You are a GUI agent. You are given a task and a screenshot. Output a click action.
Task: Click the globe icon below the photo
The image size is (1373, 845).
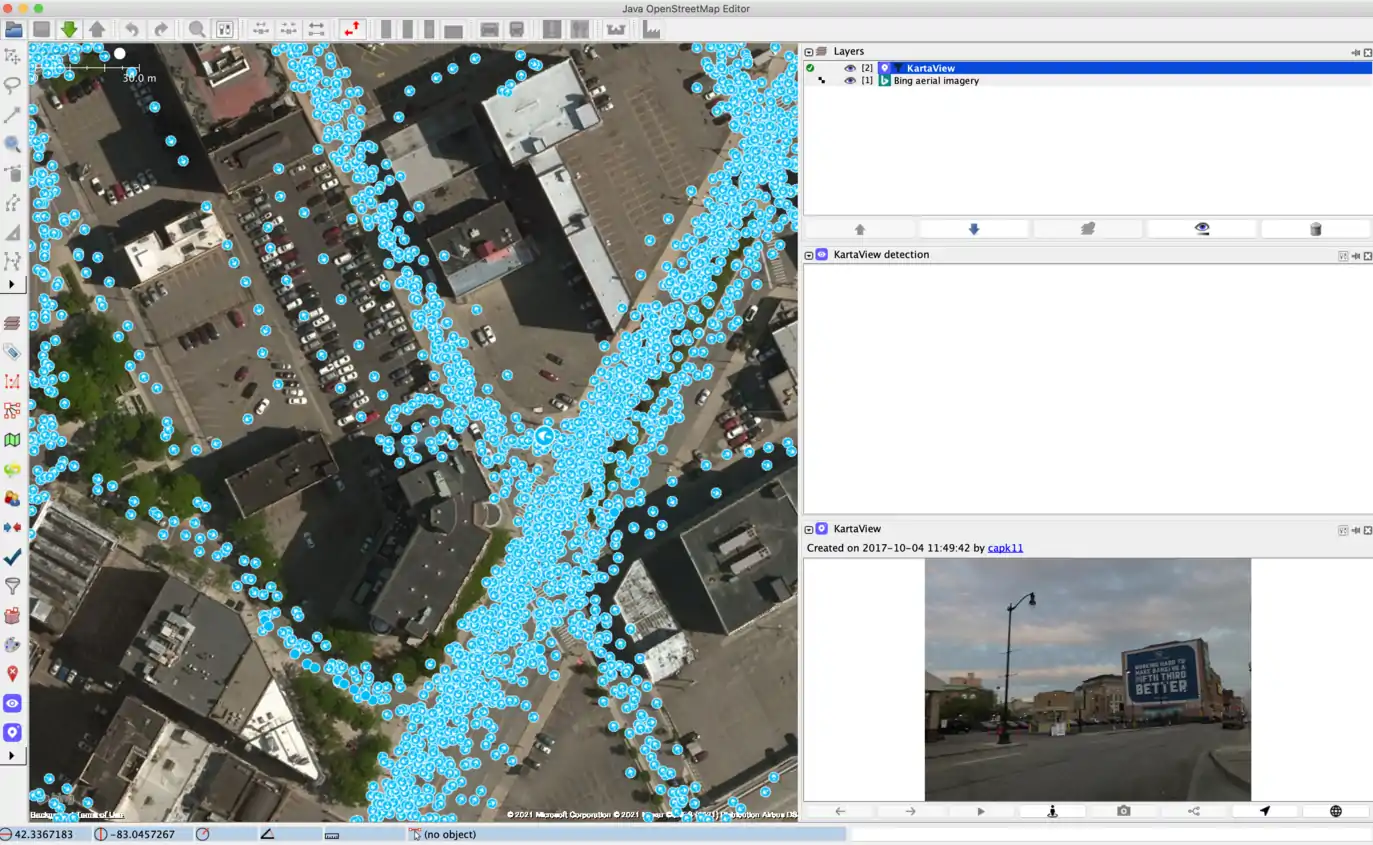pos(1335,811)
